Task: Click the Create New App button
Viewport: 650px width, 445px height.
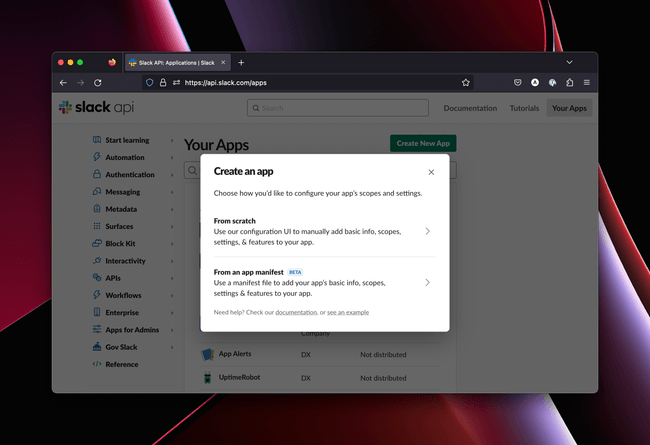Action: click(x=423, y=143)
